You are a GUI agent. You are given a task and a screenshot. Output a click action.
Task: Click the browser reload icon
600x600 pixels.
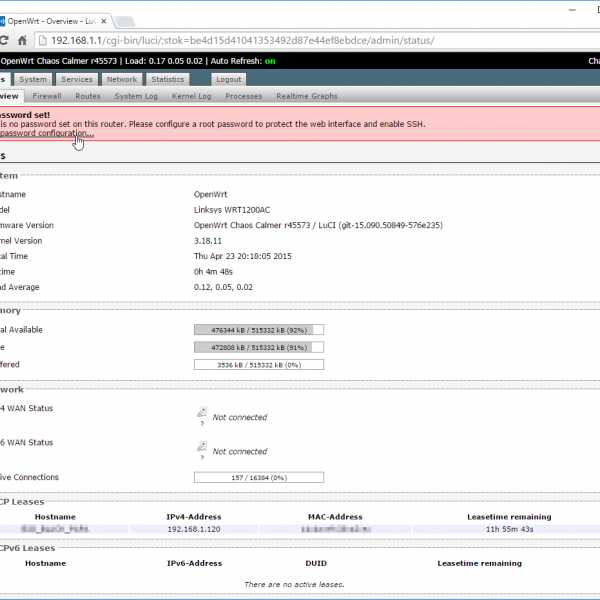coord(5,41)
